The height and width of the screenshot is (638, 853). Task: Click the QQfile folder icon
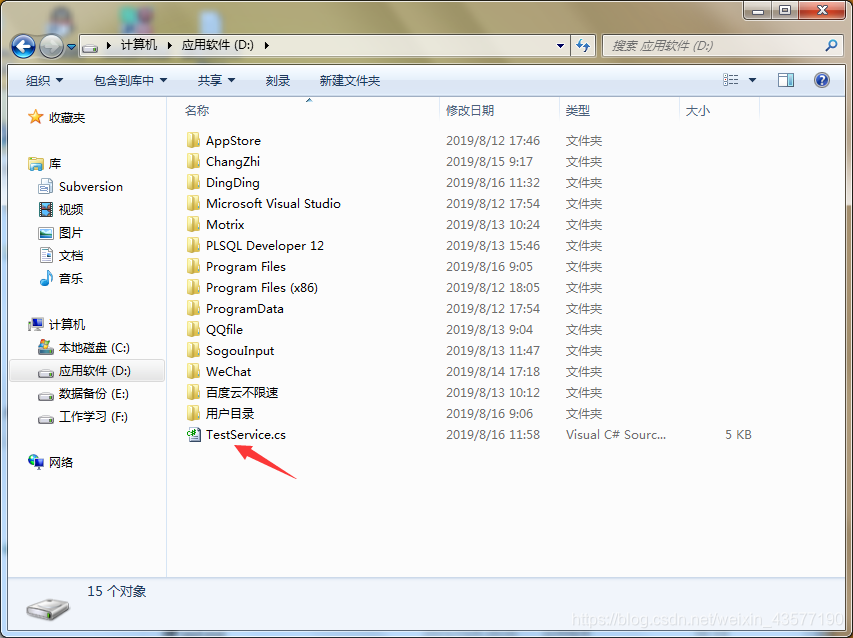pos(193,329)
